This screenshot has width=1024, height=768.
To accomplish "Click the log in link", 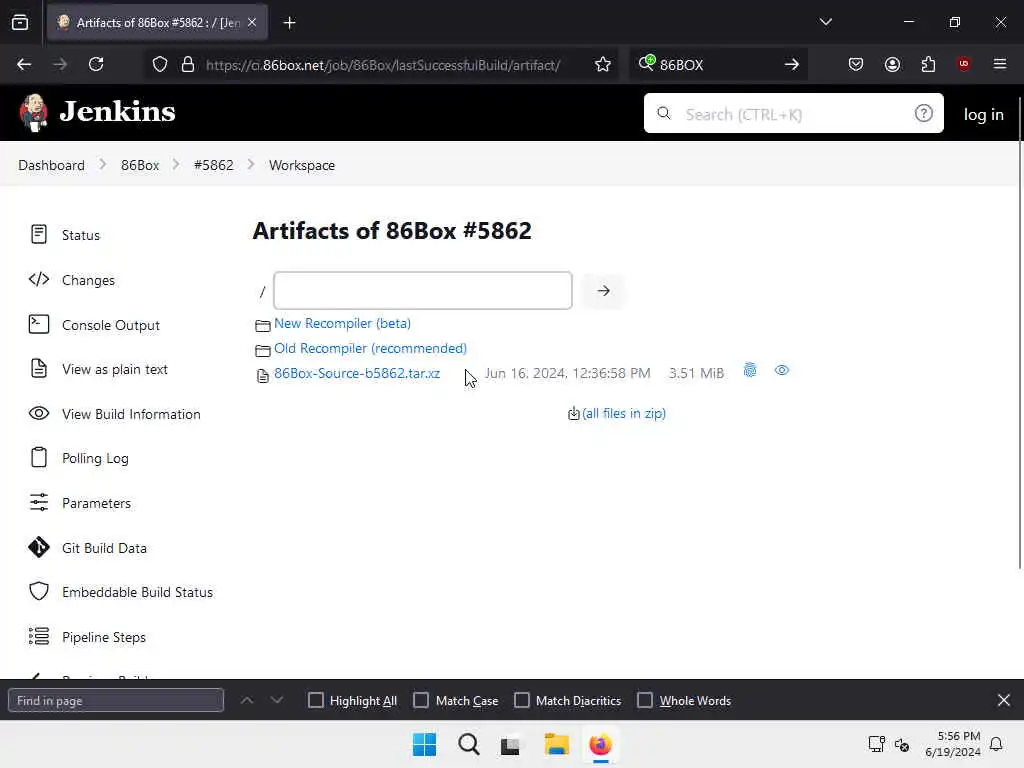I will pyautogui.click(x=983, y=114).
